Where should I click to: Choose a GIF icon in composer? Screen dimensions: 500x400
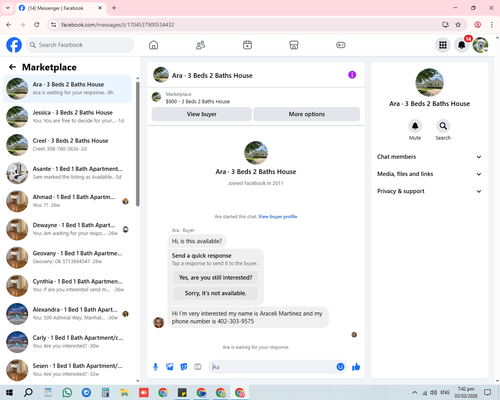[198, 367]
